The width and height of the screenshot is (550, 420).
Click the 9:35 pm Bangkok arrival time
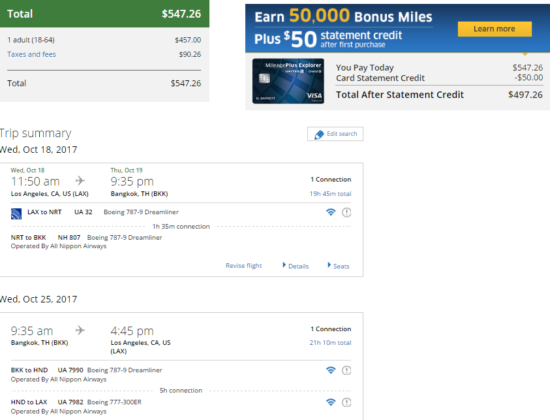(132, 181)
